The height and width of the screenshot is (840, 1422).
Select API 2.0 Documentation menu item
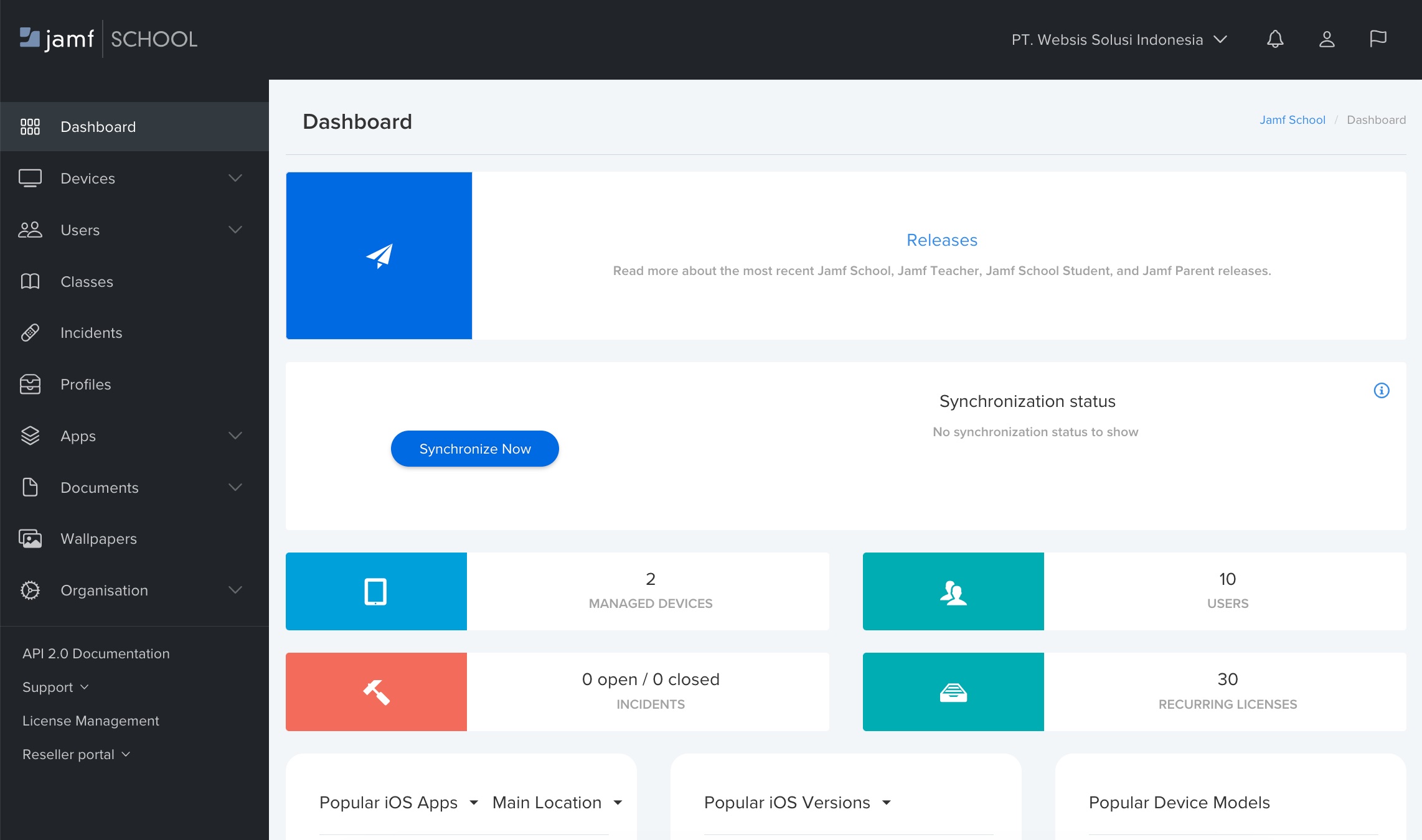pyautogui.click(x=96, y=654)
